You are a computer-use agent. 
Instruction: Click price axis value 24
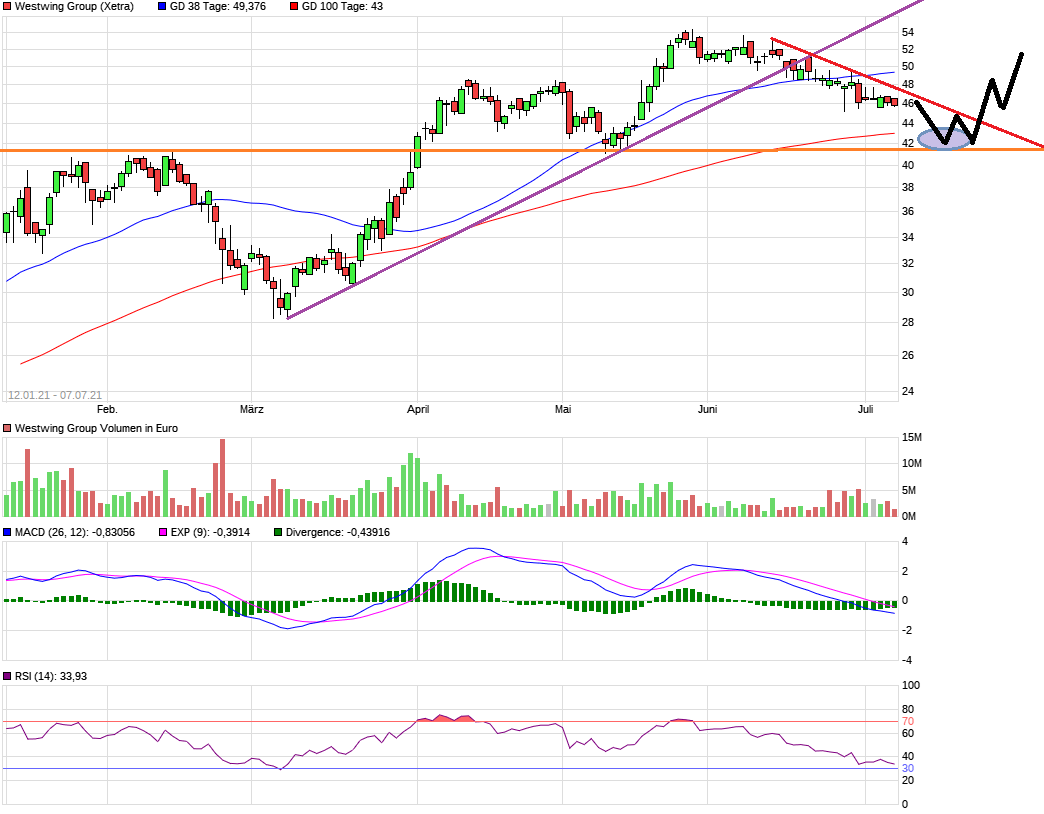point(908,391)
